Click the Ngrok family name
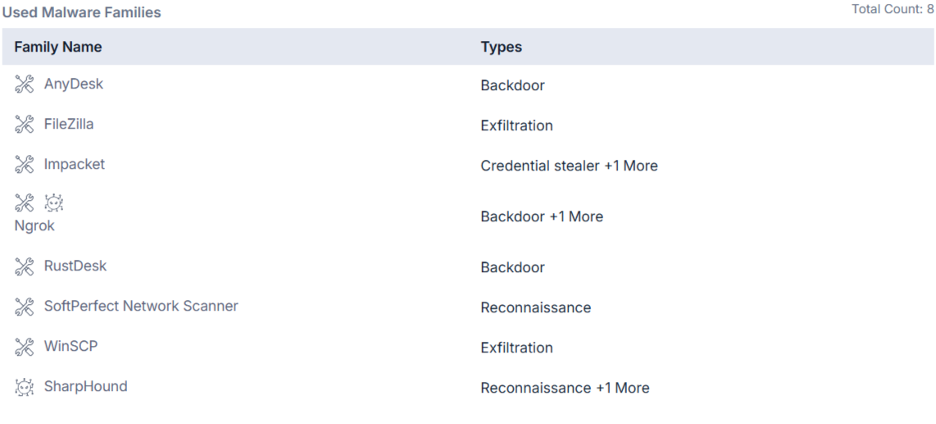The height and width of the screenshot is (424, 936). 34,226
